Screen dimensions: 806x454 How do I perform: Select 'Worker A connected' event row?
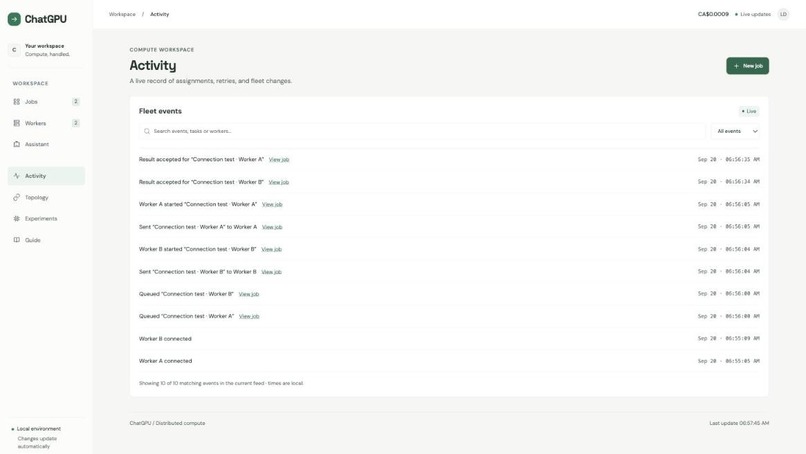[449, 361]
